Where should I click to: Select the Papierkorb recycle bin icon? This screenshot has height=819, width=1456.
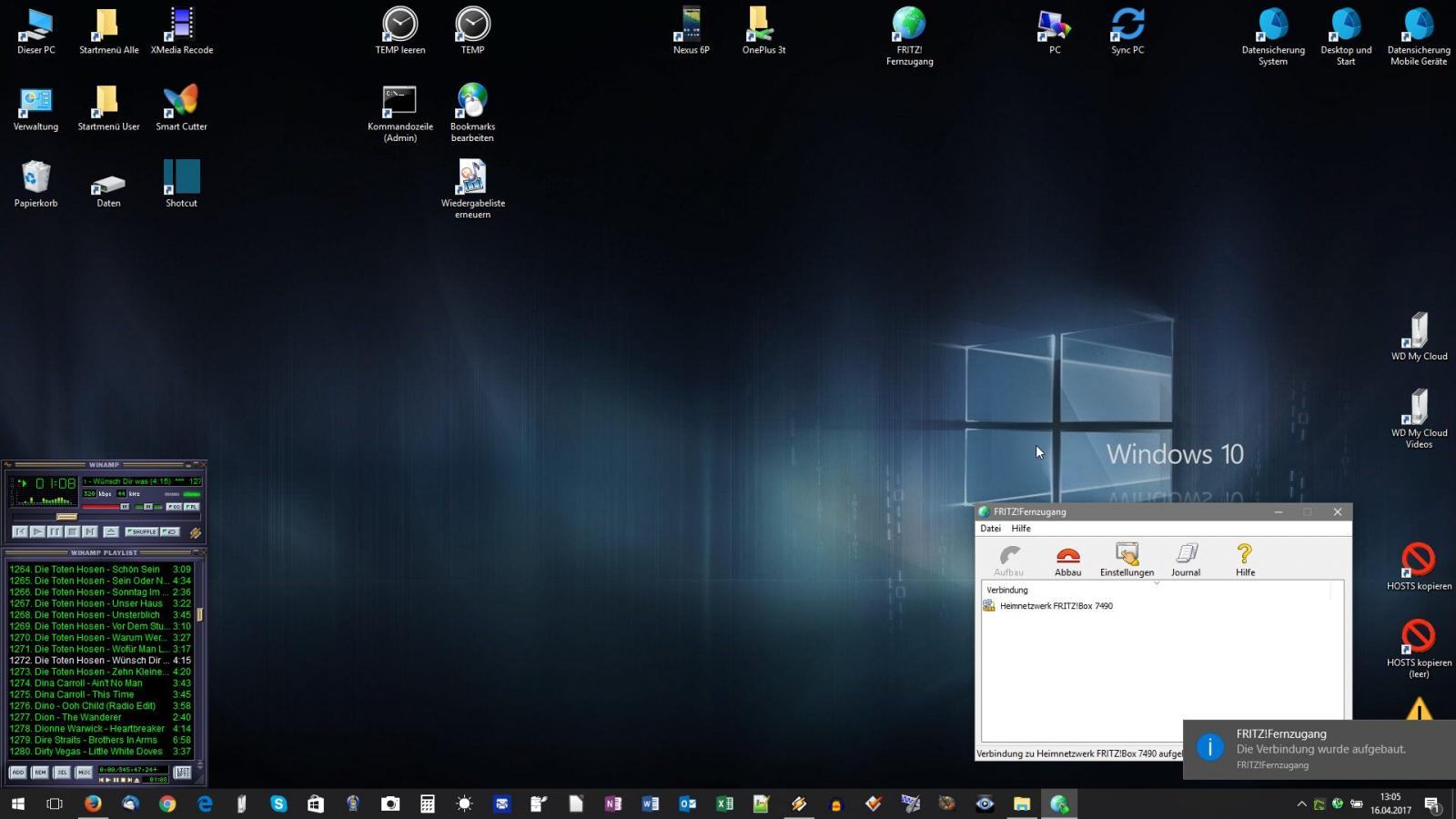[36, 185]
